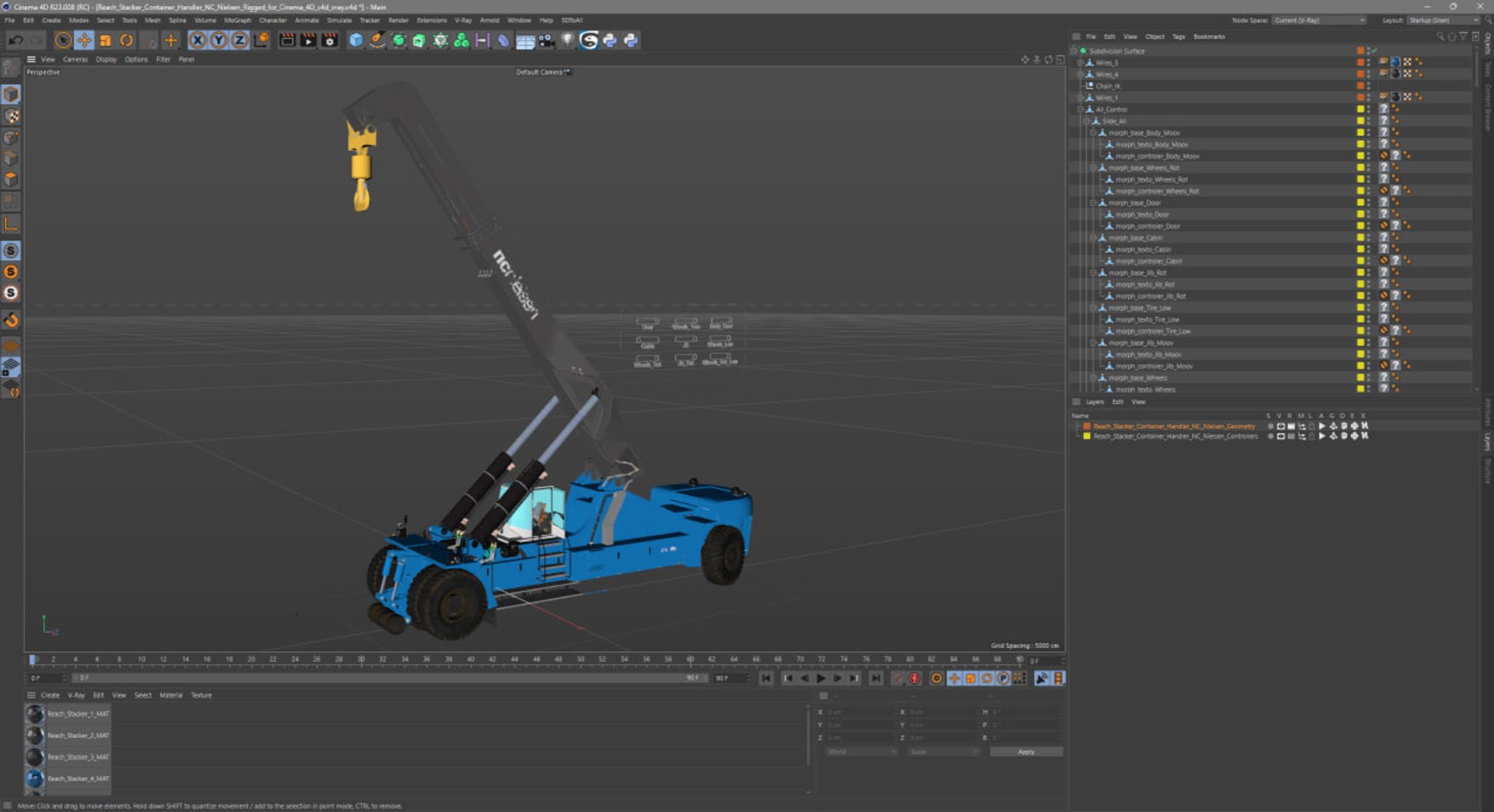Collapse the All_Control tree item
This screenshot has height=812, width=1494.
(x=1081, y=110)
